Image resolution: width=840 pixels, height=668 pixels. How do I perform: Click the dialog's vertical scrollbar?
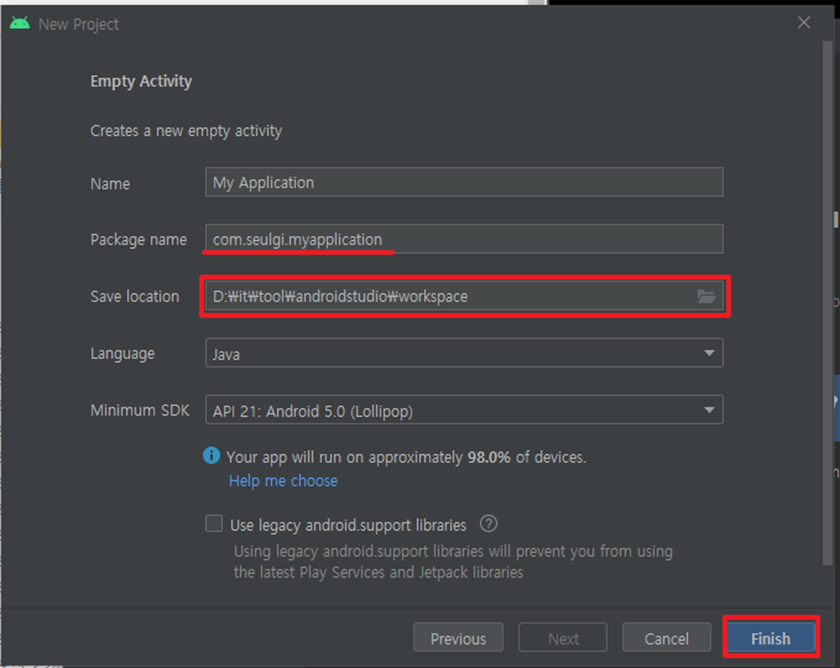tap(827, 303)
